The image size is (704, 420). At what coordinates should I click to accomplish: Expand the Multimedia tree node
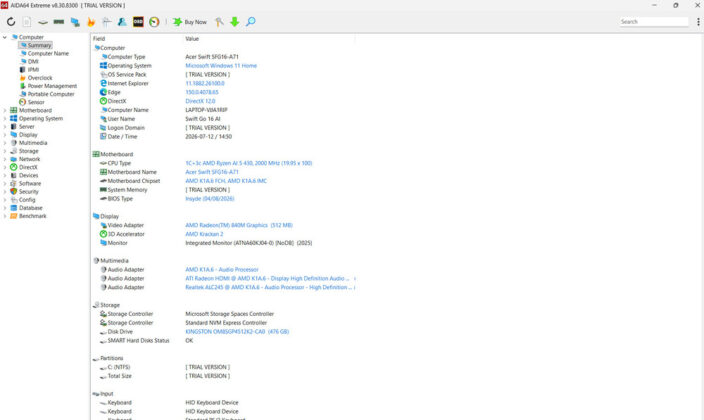[x=5, y=143]
